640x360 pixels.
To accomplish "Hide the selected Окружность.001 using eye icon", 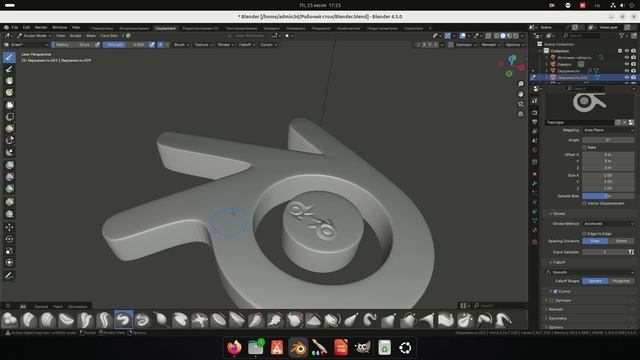I will click(x=627, y=77).
